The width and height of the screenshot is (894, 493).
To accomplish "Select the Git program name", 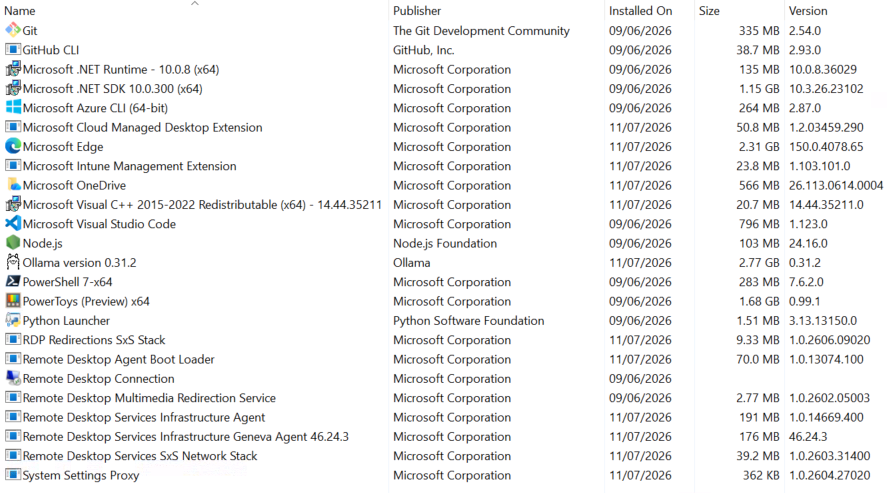I will pyautogui.click(x=30, y=31).
